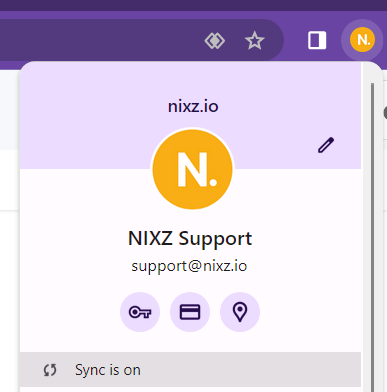Click the nixz.io profile heading

(193, 106)
